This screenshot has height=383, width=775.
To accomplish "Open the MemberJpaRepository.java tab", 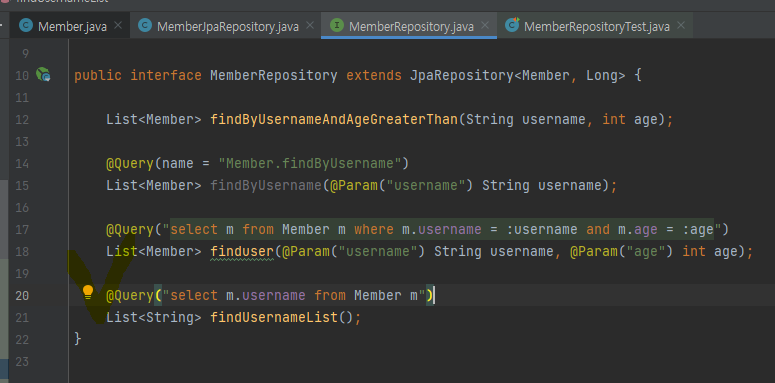I will (227, 26).
